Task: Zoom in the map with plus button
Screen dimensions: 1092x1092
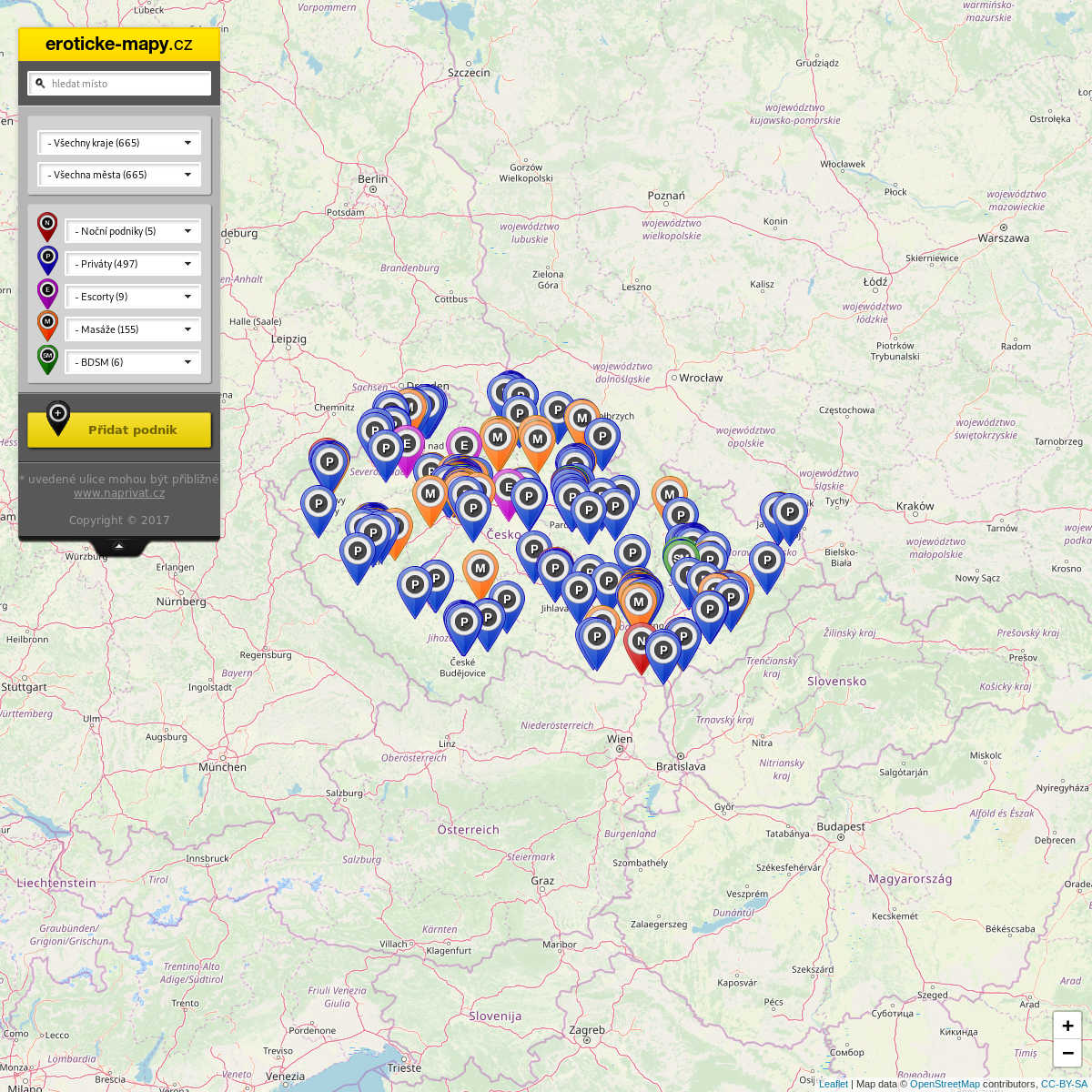Action: [1067, 1026]
